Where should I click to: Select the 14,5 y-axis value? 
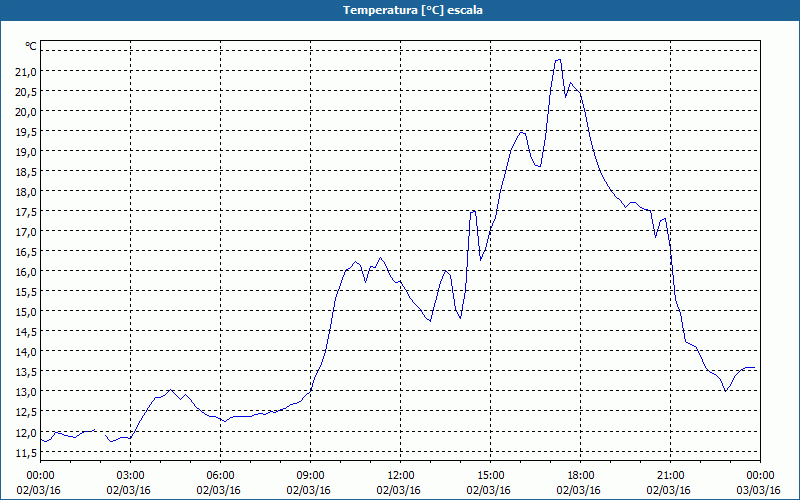pyautogui.click(x=26, y=332)
